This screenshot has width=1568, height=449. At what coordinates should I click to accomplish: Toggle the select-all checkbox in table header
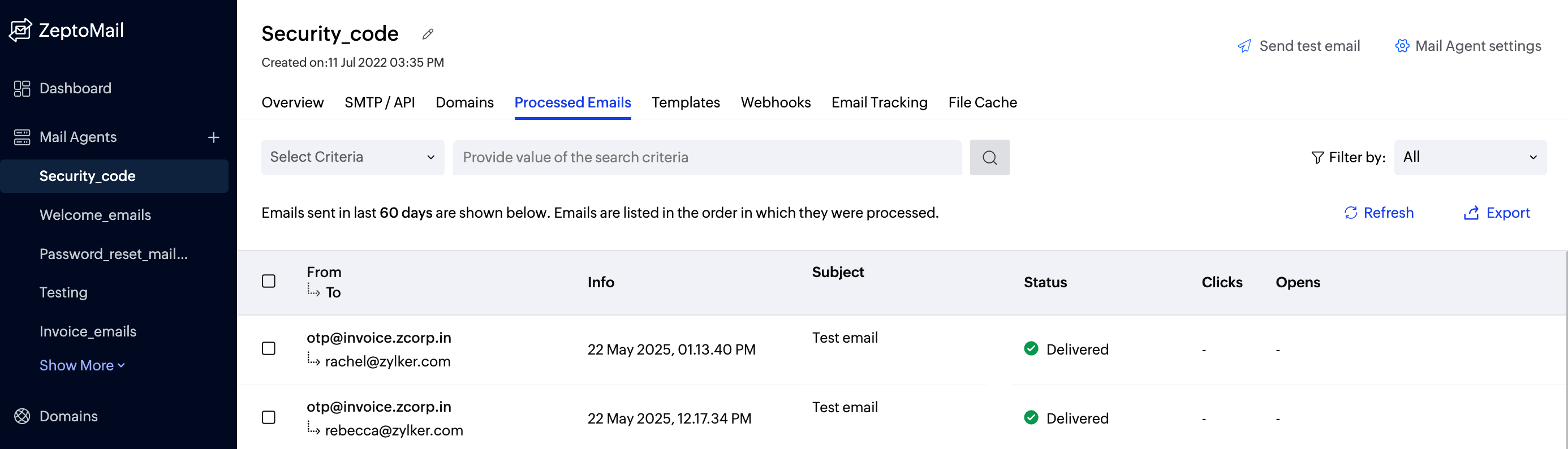tap(269, 281)
